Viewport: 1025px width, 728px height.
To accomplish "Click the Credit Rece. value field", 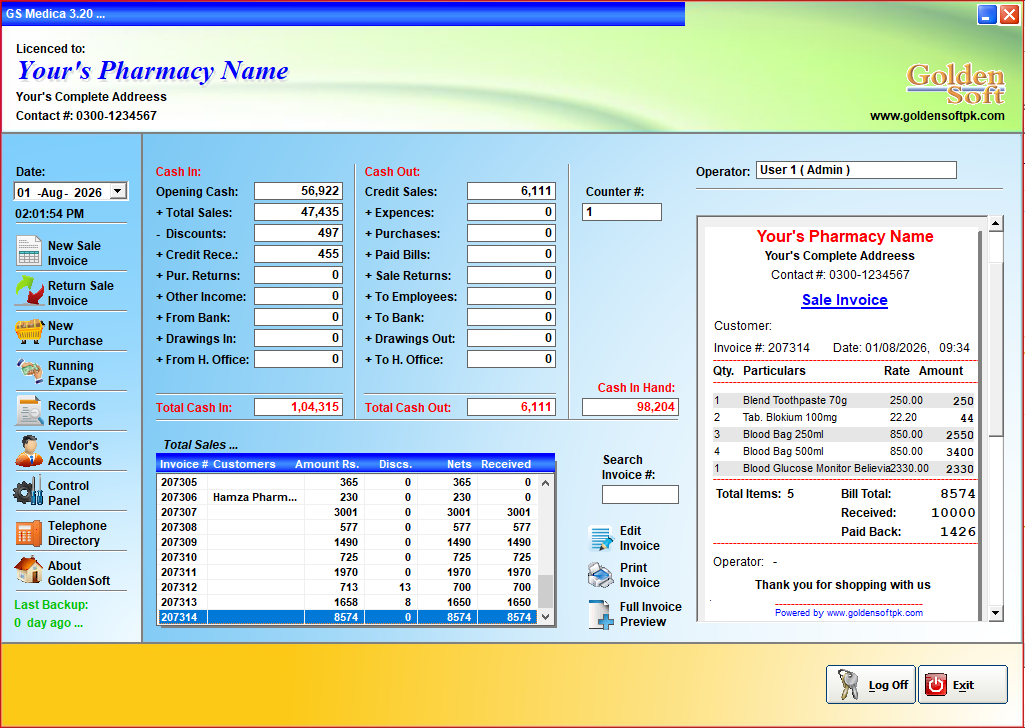I will tap(298, 254).
